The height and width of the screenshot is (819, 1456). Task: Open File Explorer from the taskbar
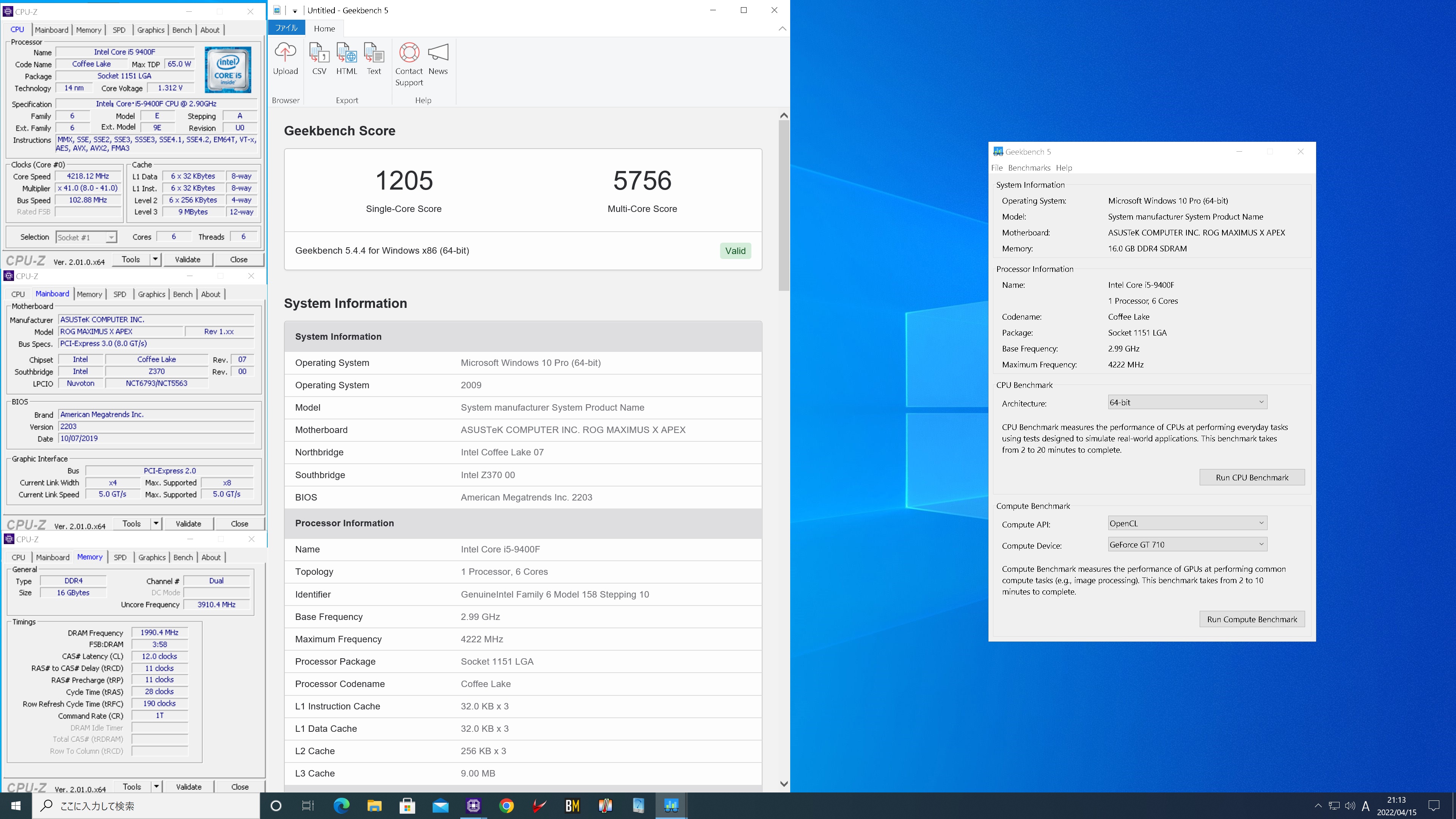374,805
